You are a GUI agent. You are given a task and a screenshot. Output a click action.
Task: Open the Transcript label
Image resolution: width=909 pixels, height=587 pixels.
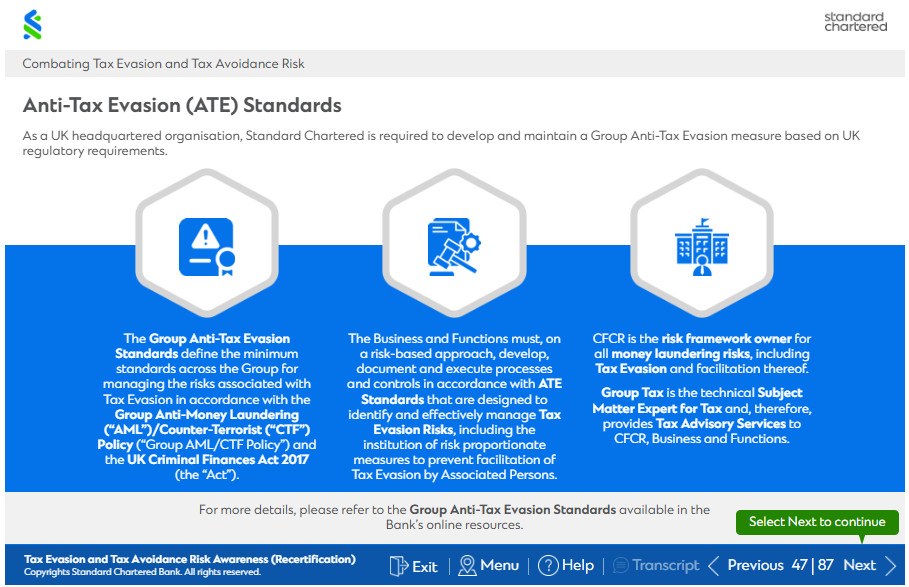click(x=666, y=565)
